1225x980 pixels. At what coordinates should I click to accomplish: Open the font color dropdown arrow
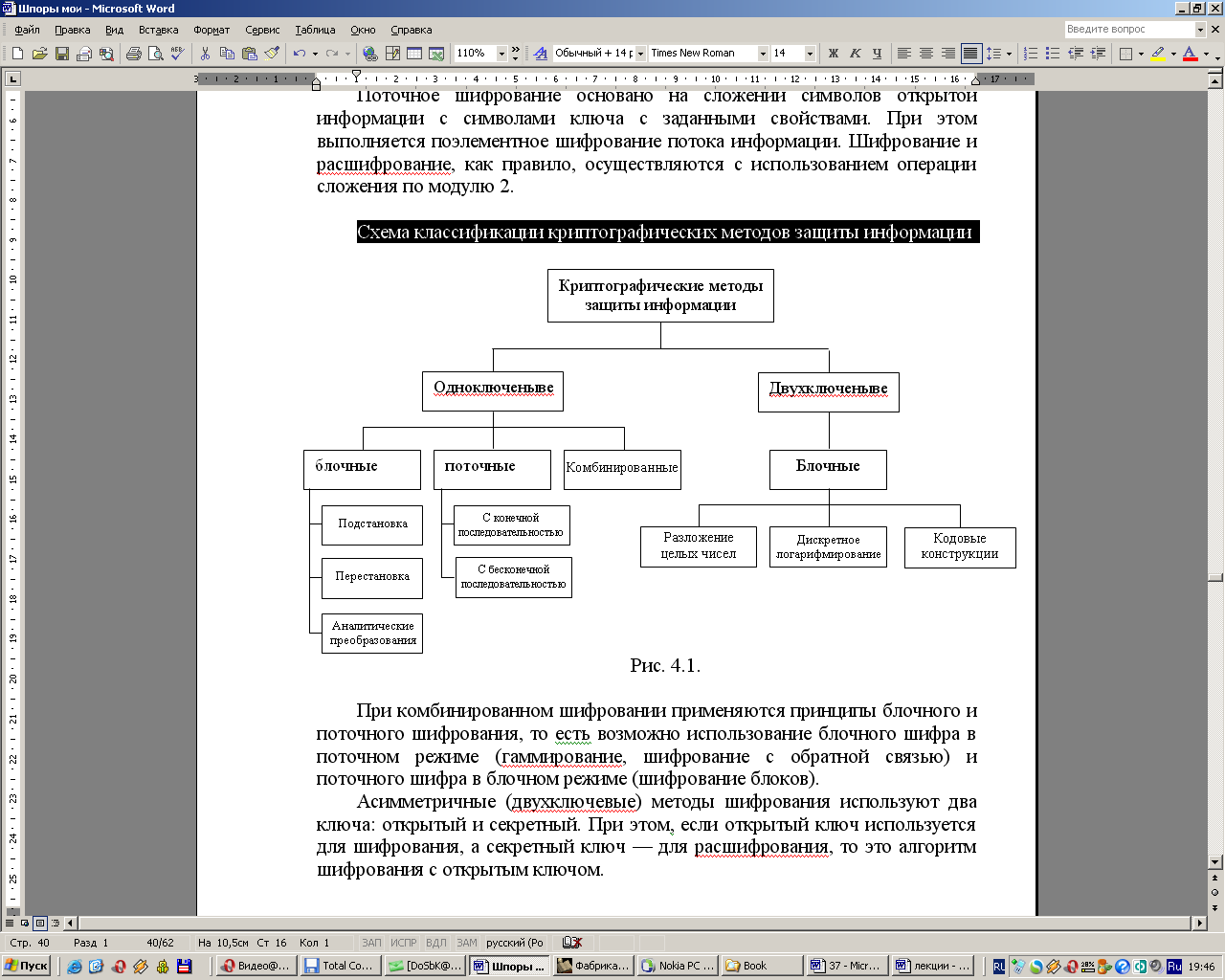pos(1205,54)
